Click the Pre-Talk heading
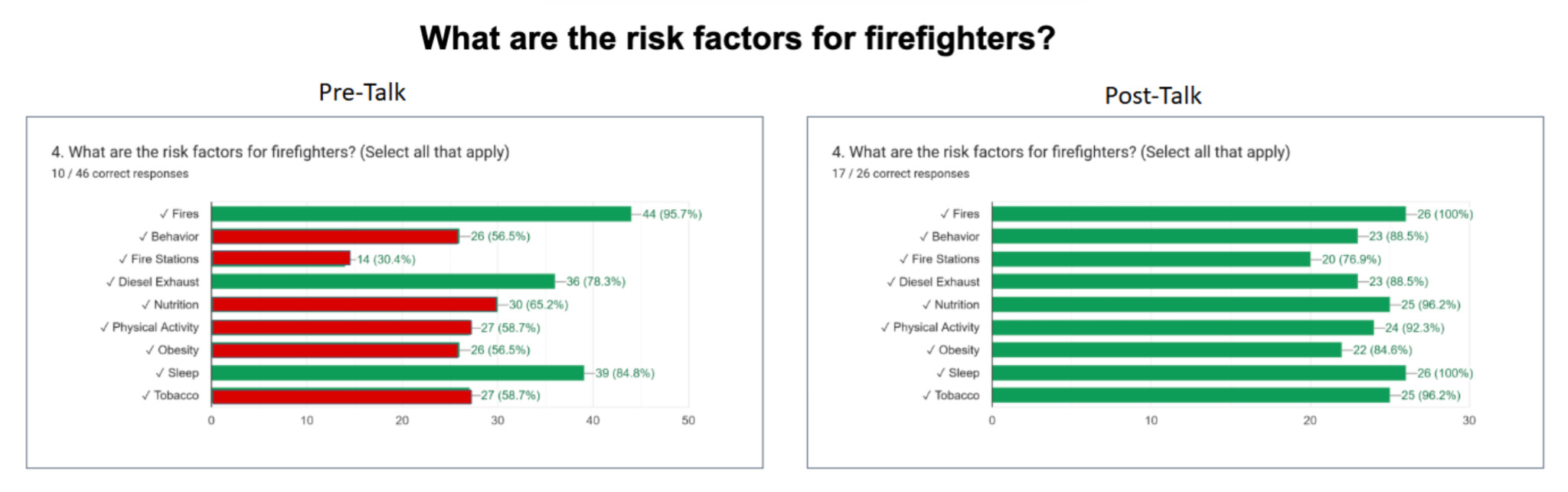1568x492 pixels. click(362, 93)
